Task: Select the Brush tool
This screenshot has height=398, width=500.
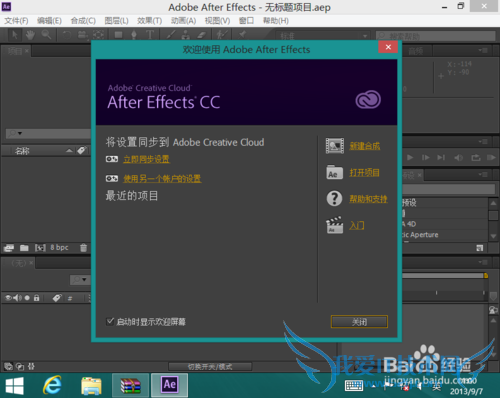Action: (171, 35)
